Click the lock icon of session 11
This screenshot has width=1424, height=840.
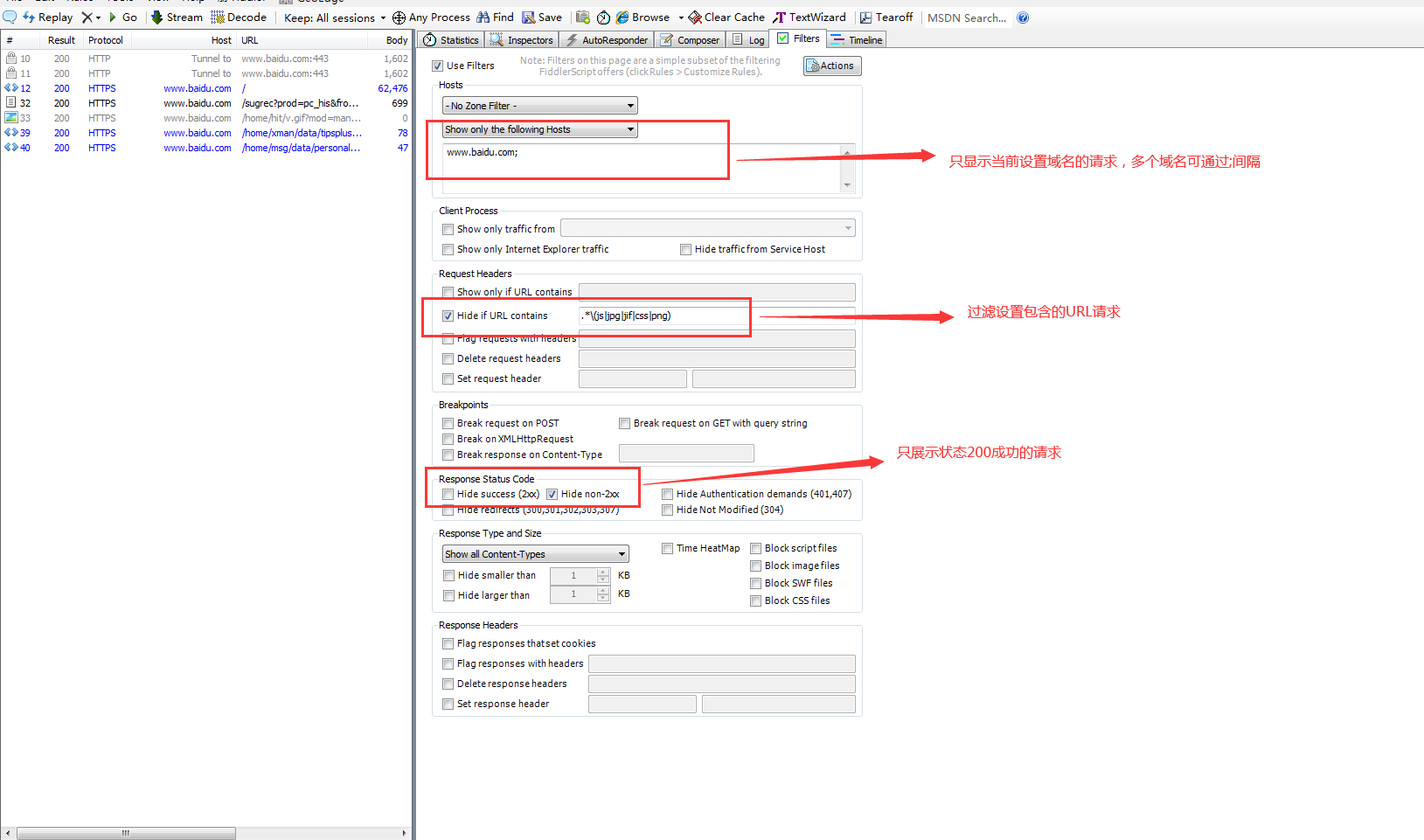[x=11, y=73]
